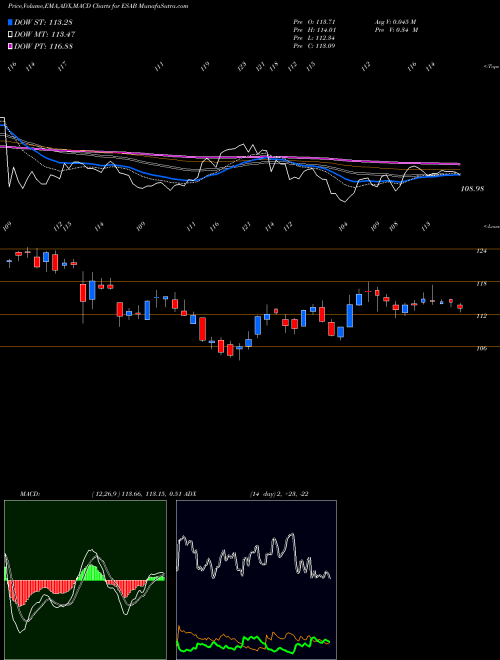Click the chart title mentioning ESAB MunafaSutra.com
This screenshot has height=660, width=500.
(x=98, y=6)
